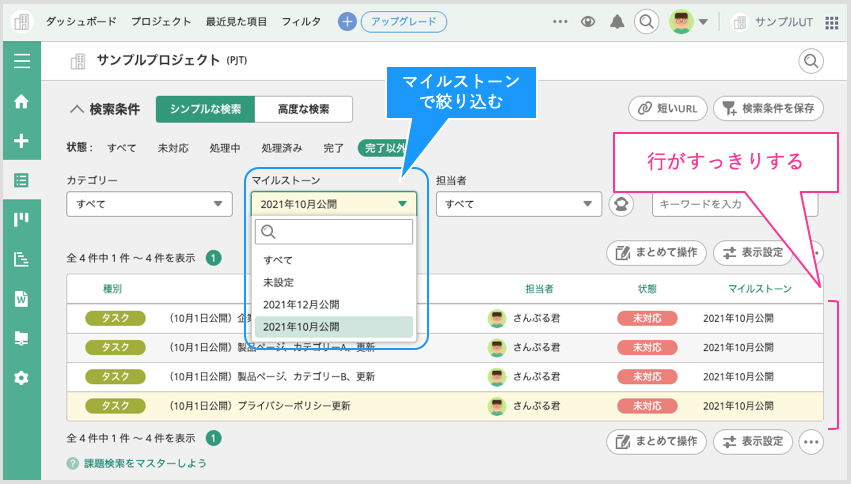The image size is (851, 484).
Task: Switch to 高度な検索 tab
Action: [x=304, y=109]
